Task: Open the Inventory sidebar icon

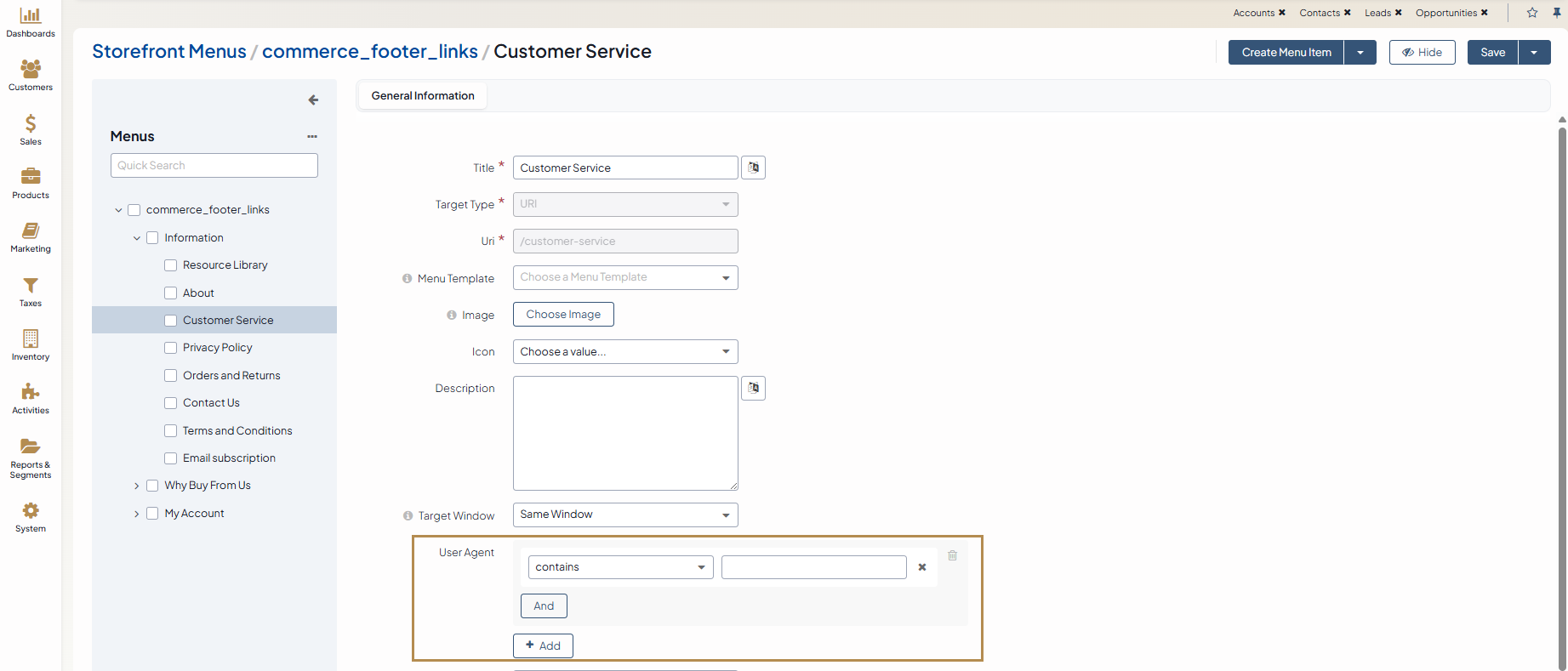Action: 31,344
